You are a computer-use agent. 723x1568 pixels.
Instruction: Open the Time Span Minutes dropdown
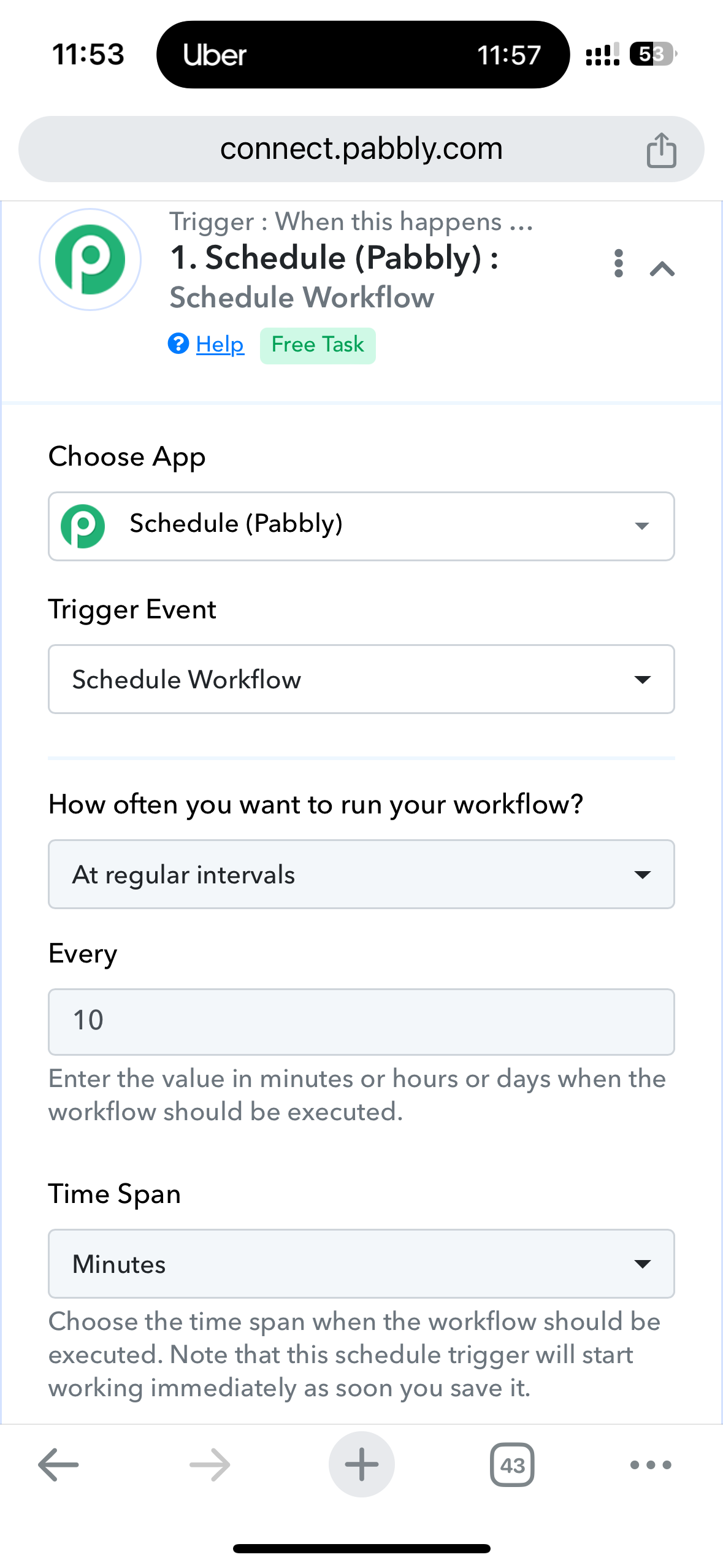click(361, 1263)
